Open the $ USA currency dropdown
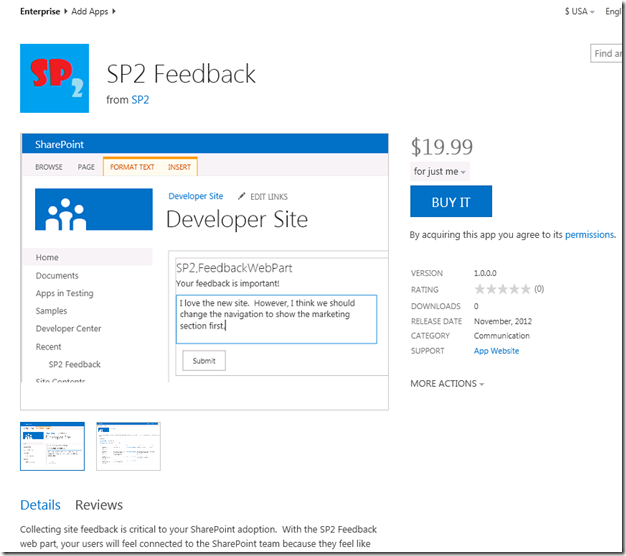The width and height of the screenshot is (626, 556). (579, 12)
